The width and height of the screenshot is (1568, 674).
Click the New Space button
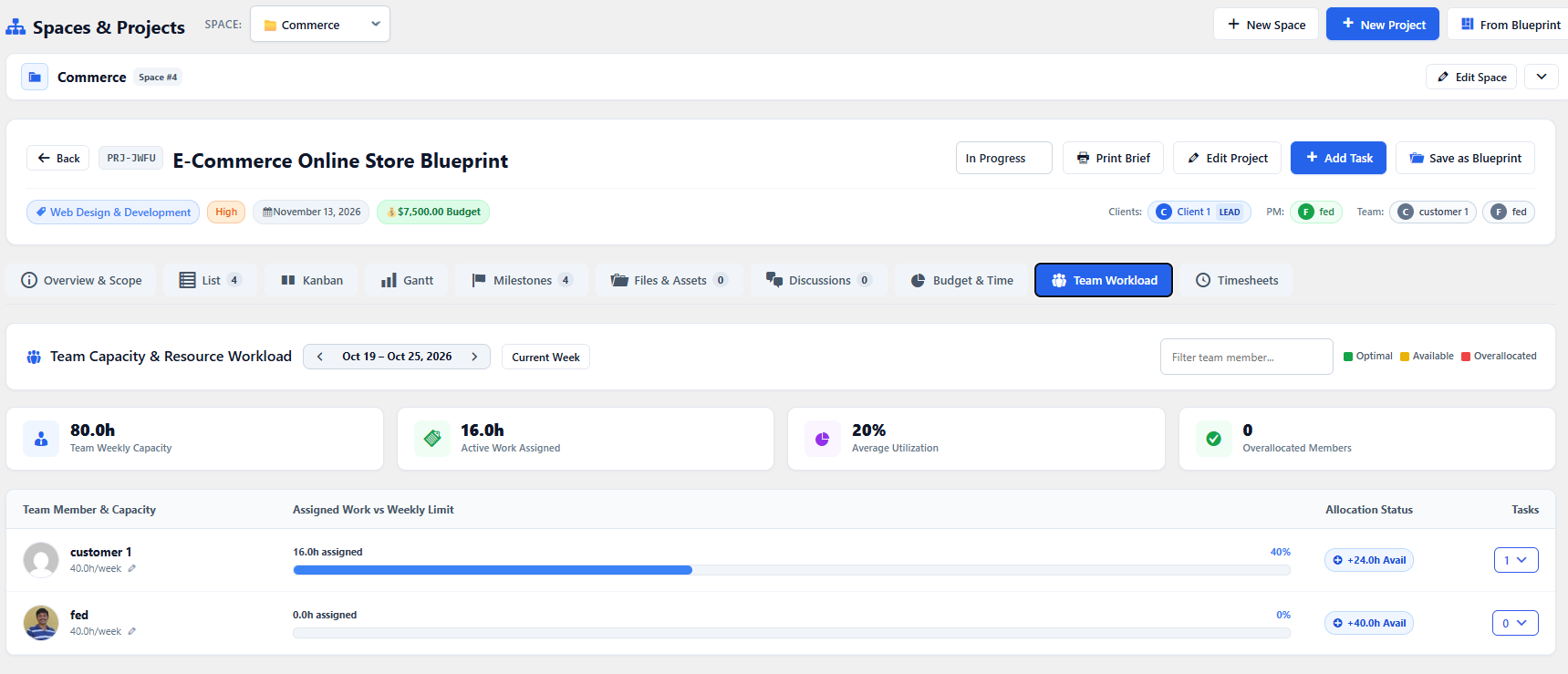point(1266,25)
